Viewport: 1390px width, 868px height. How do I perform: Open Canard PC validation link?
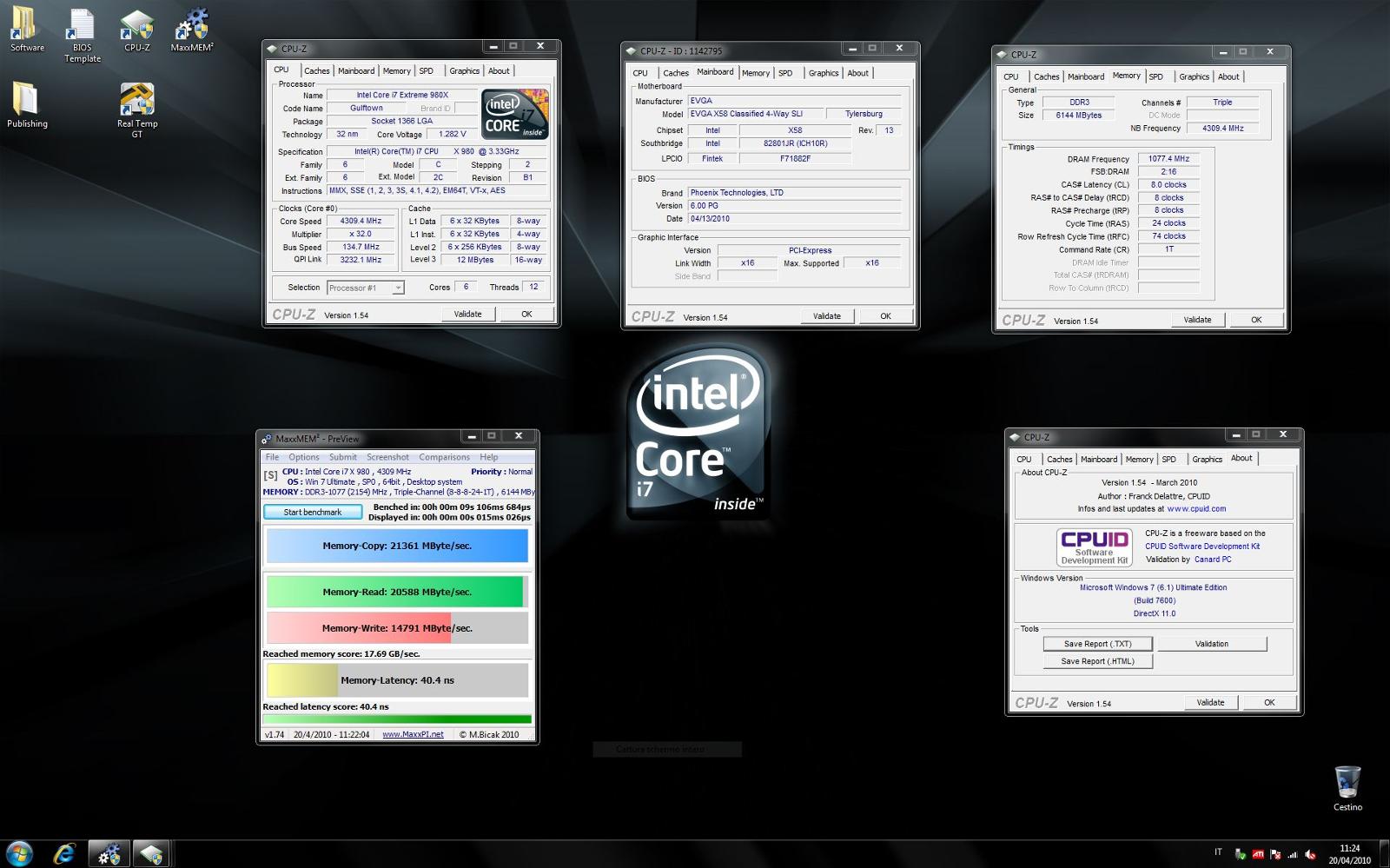pyautogui.click(x=1213, y=560)
